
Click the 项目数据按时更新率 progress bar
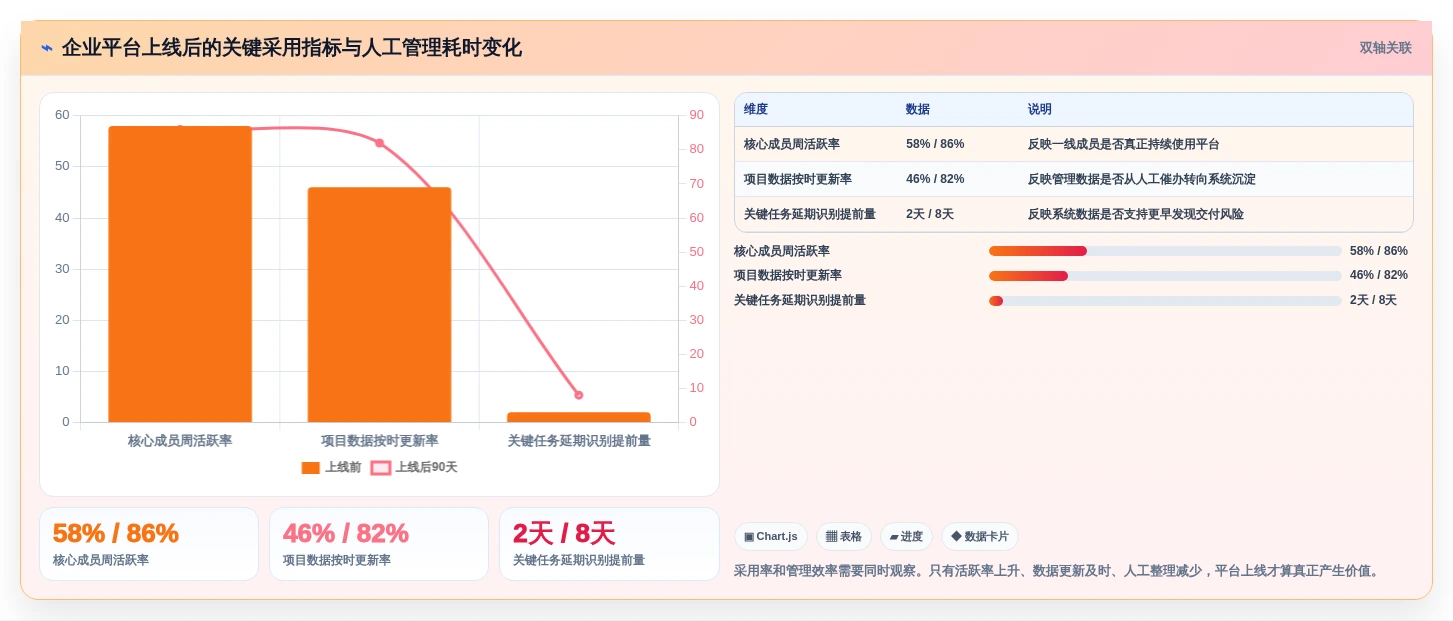[x=1165, y=276]
